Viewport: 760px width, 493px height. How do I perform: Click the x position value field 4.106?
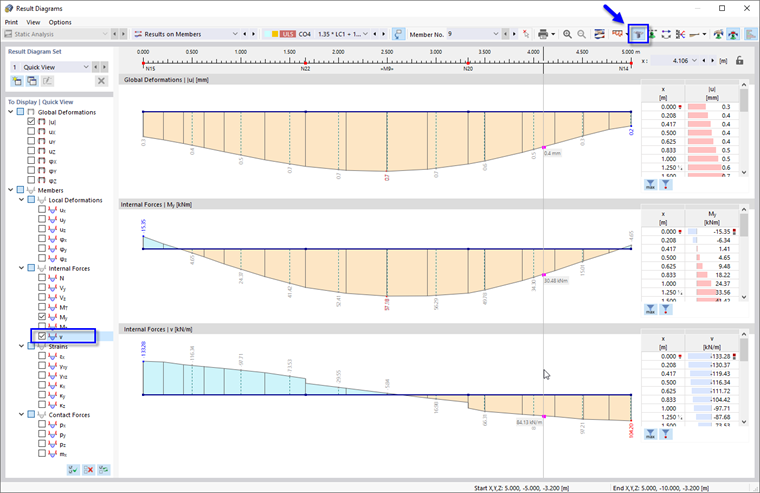coord(674,61)
